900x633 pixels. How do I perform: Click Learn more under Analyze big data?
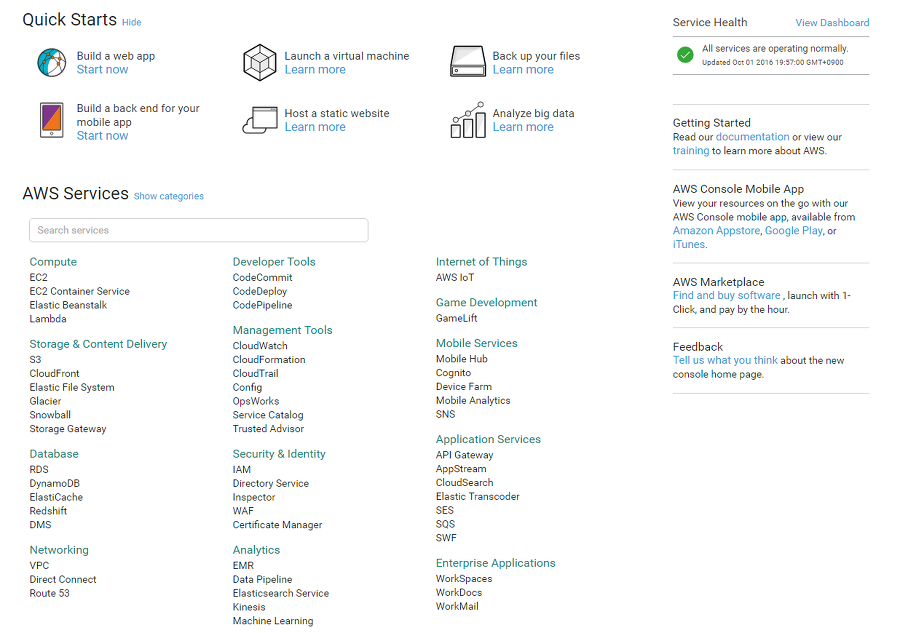click(x=523, y=127)
